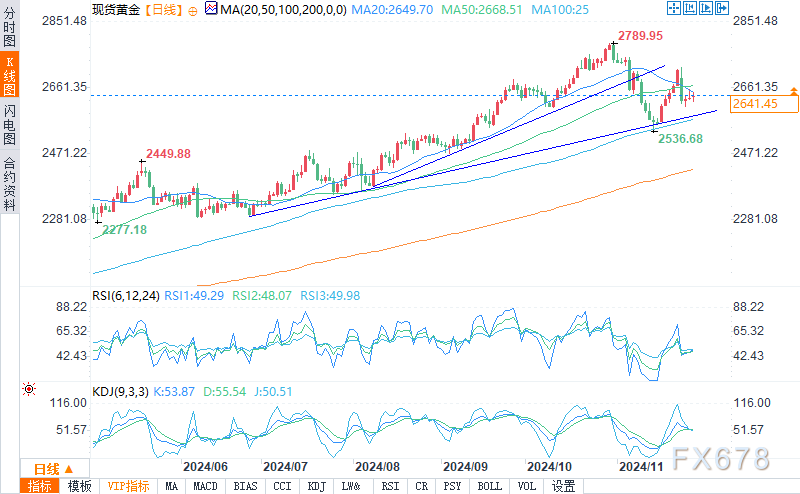Open the 【日线】 period label in chart title
The height and width of the screenshot is (494, 800).
(x=163, y=10)
